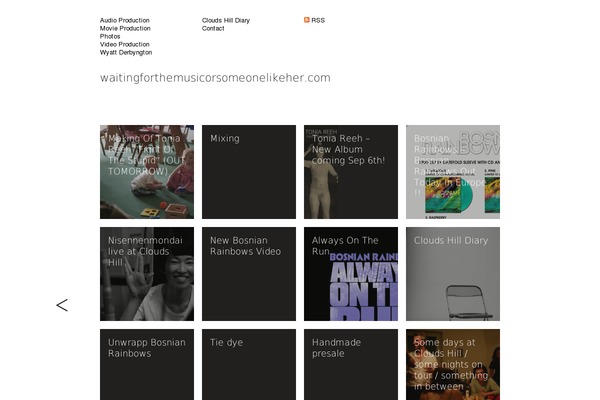Open Bosnian Rainbows Out Today tile
The image size is (600, 400).
[453, 172]
